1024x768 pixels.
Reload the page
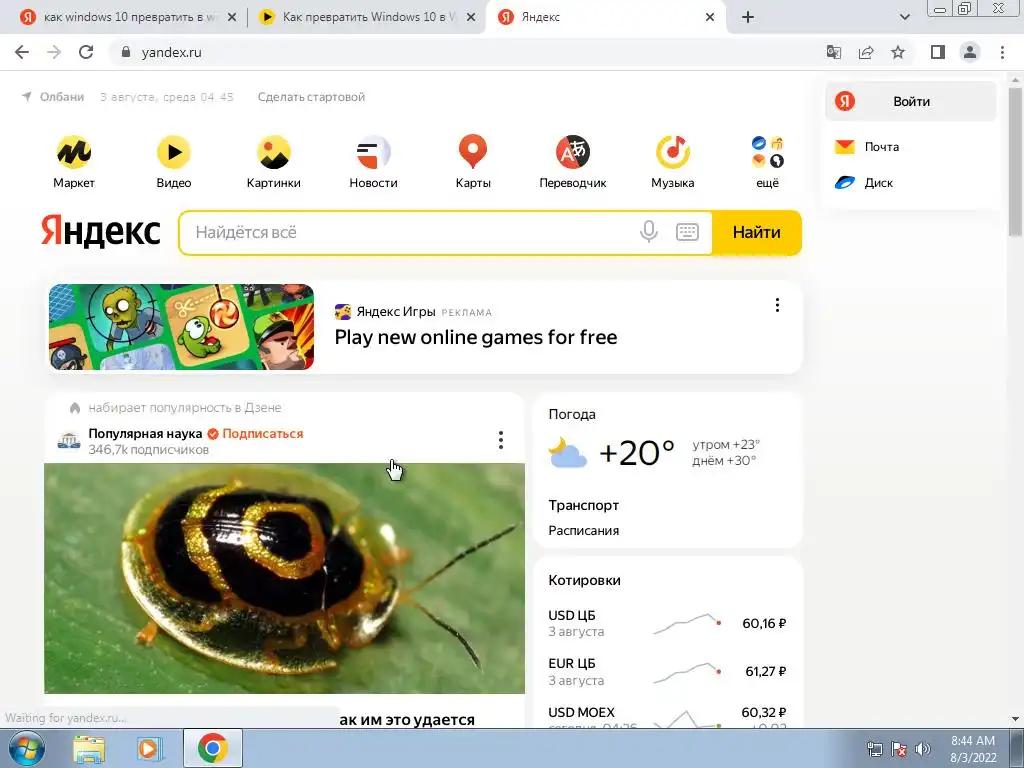point(86,52)
